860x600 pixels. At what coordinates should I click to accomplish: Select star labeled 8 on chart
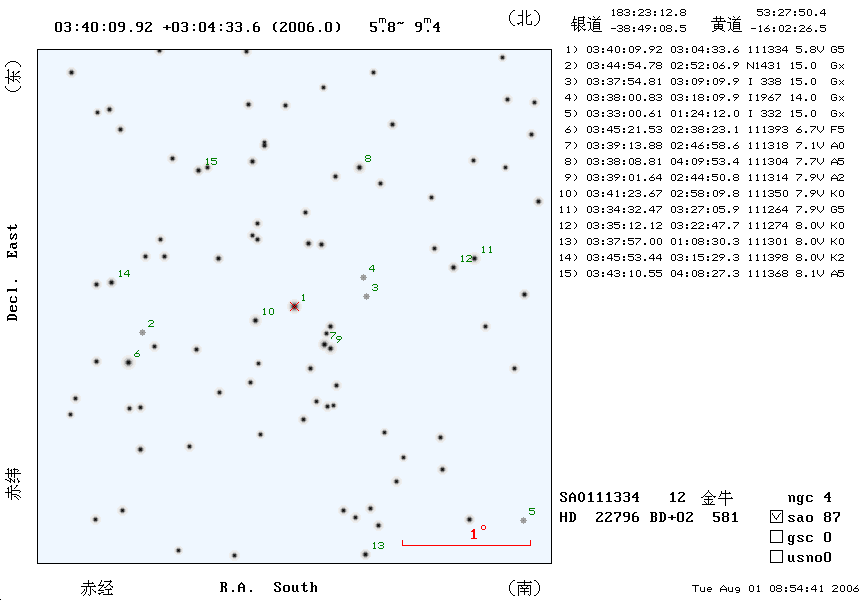(x=359, y=167)
